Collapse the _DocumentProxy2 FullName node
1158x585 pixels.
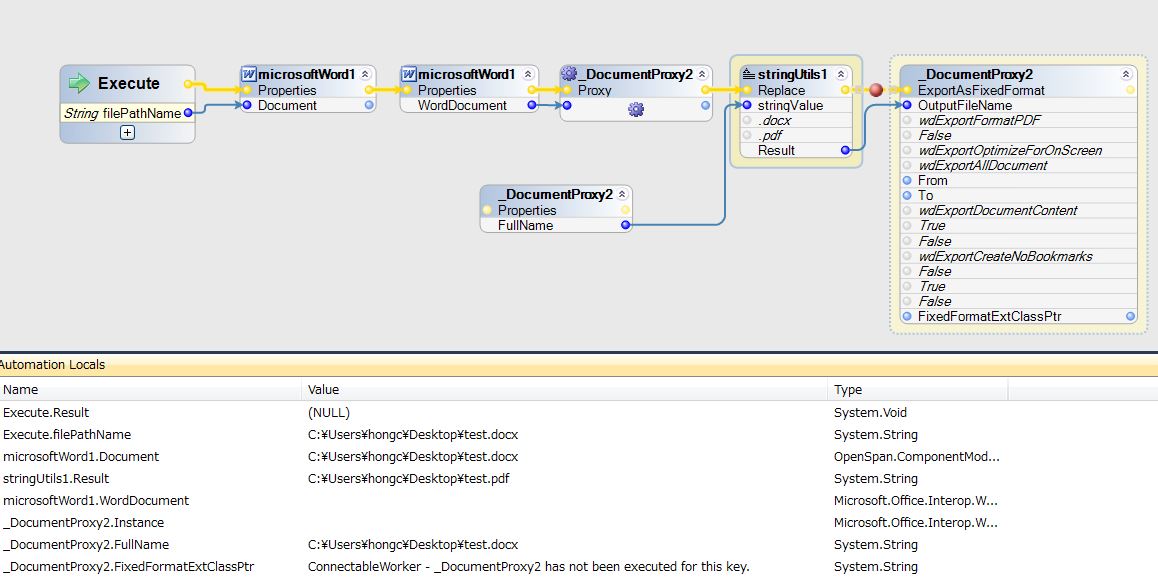point(622,194)
